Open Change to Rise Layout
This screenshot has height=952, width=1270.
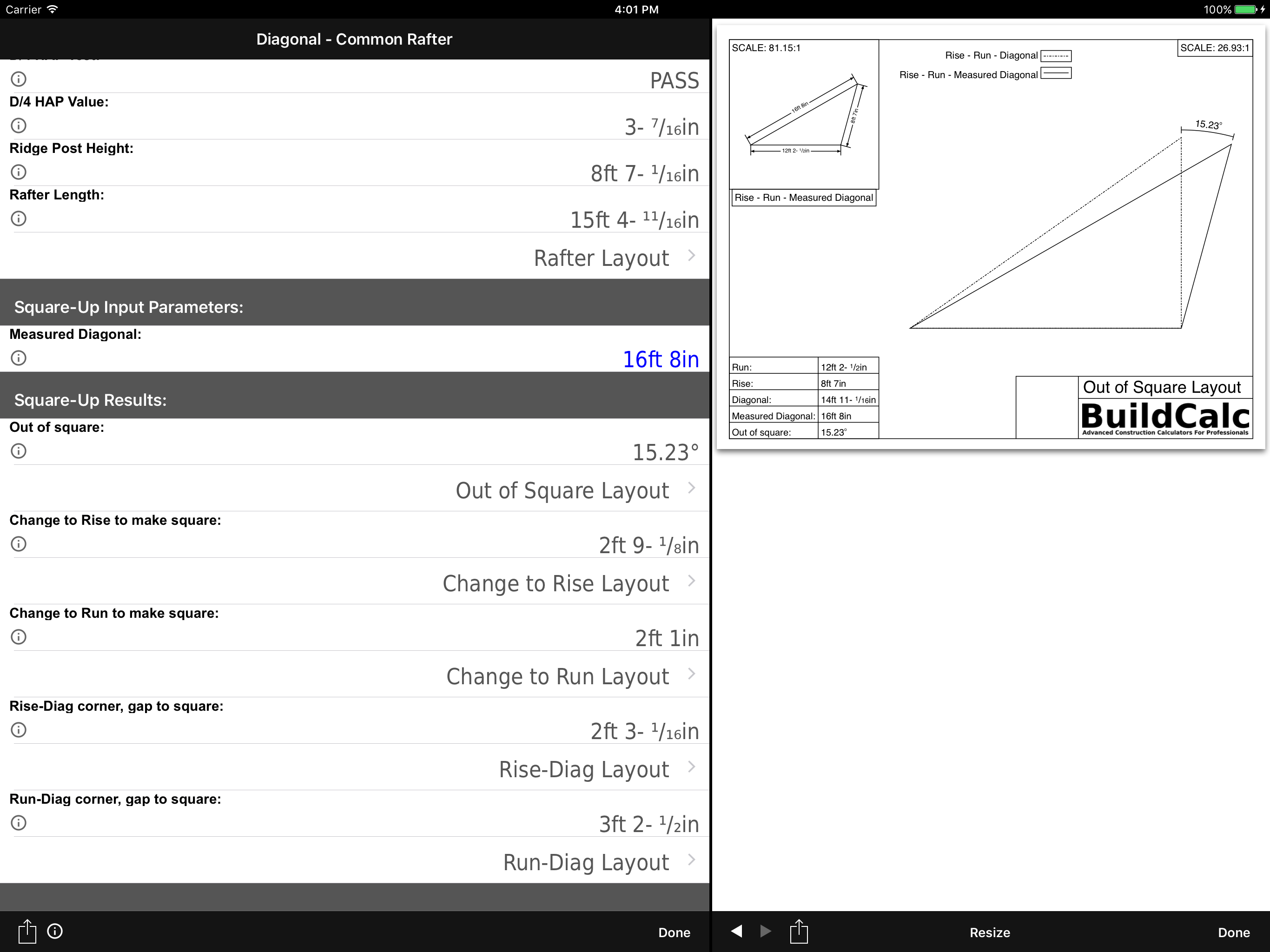coord(555,583)
